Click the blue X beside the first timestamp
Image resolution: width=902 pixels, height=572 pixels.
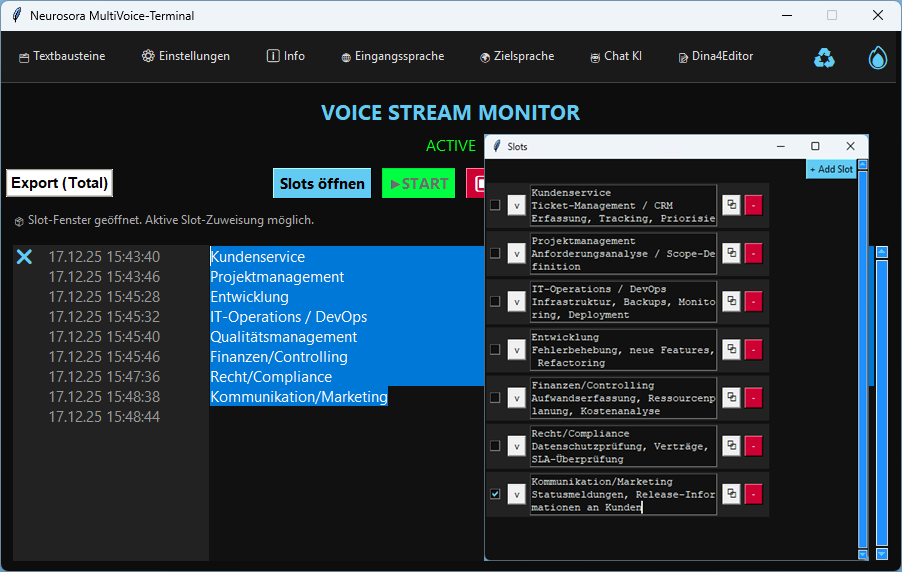pos(25,257)
